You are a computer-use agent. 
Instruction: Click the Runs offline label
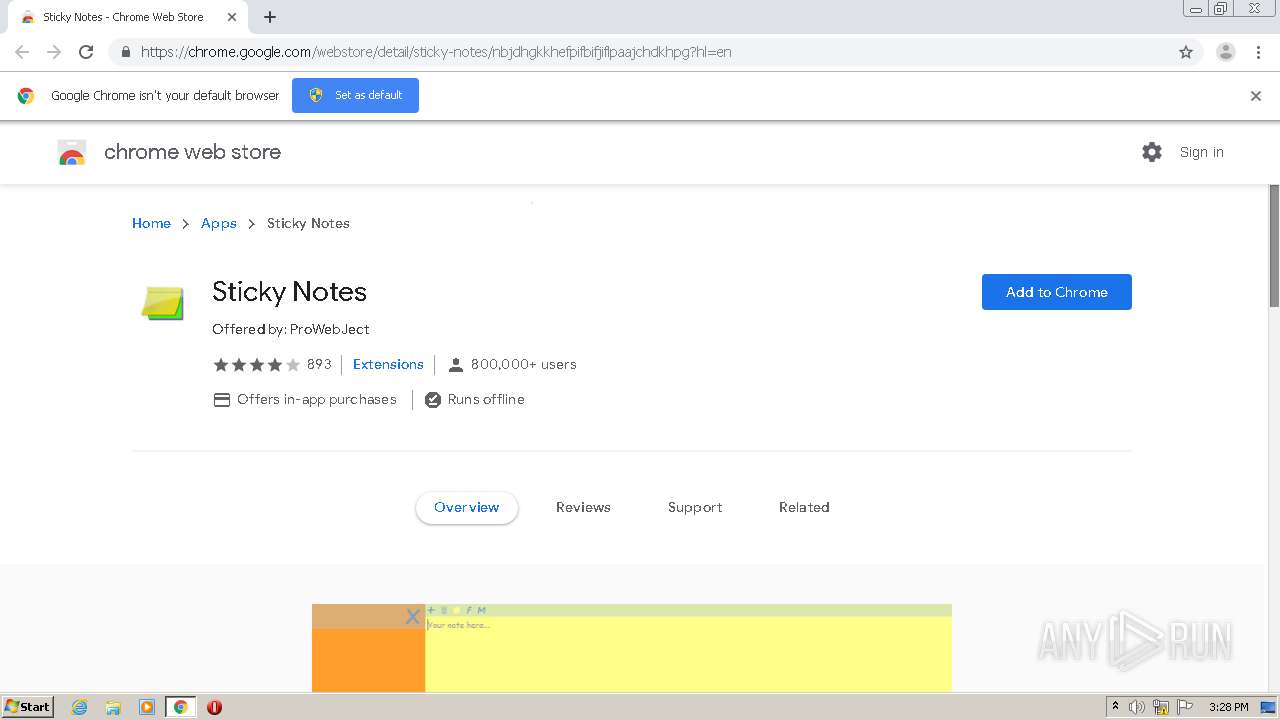486,399
